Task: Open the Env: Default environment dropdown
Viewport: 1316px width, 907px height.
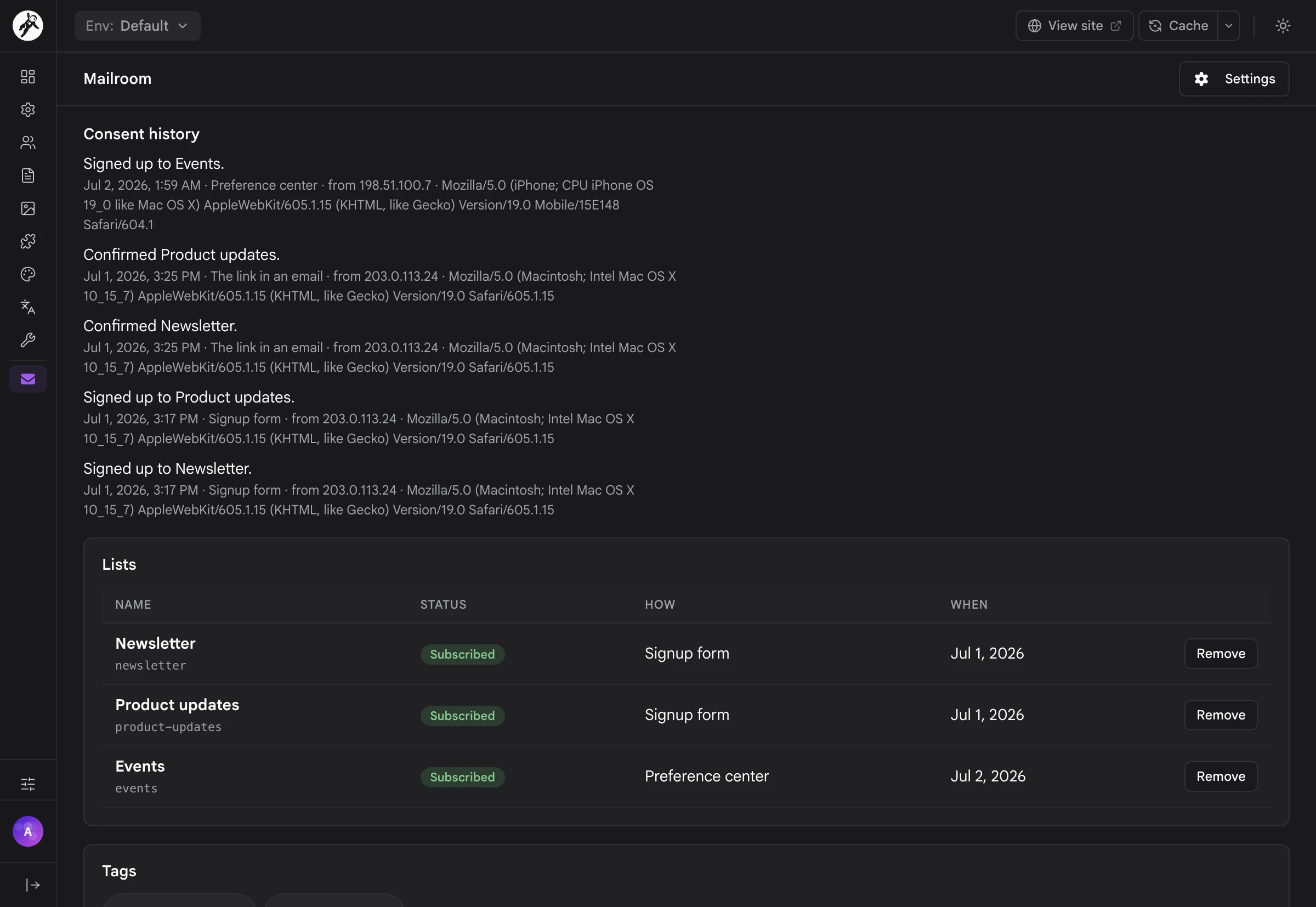Action: point(138,26)
